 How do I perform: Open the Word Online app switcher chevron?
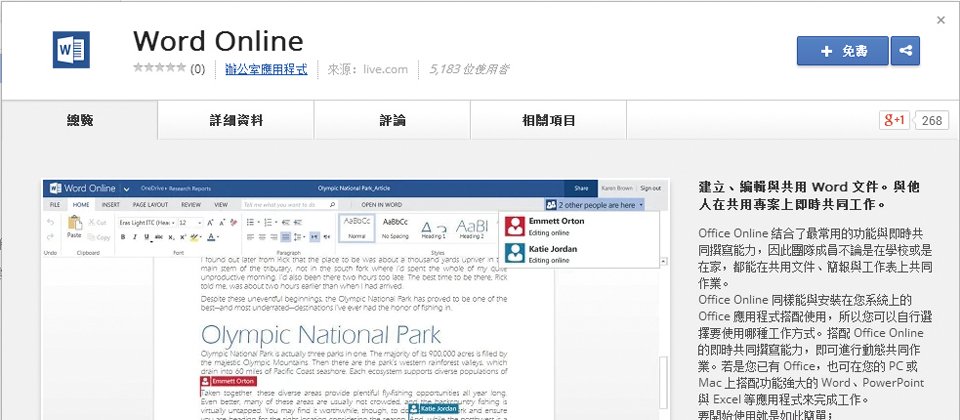126,189
